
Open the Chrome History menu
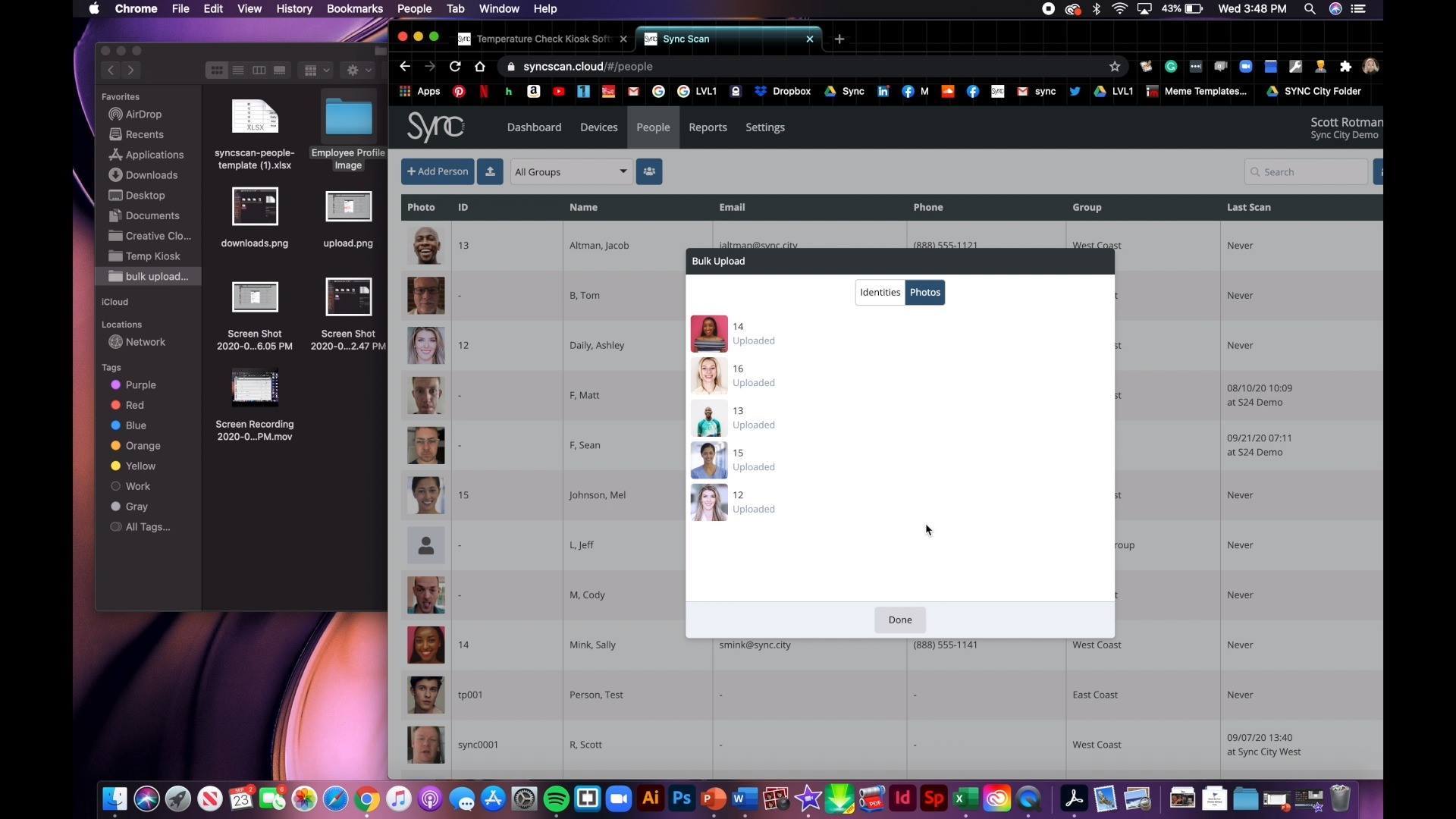(293, 9)
